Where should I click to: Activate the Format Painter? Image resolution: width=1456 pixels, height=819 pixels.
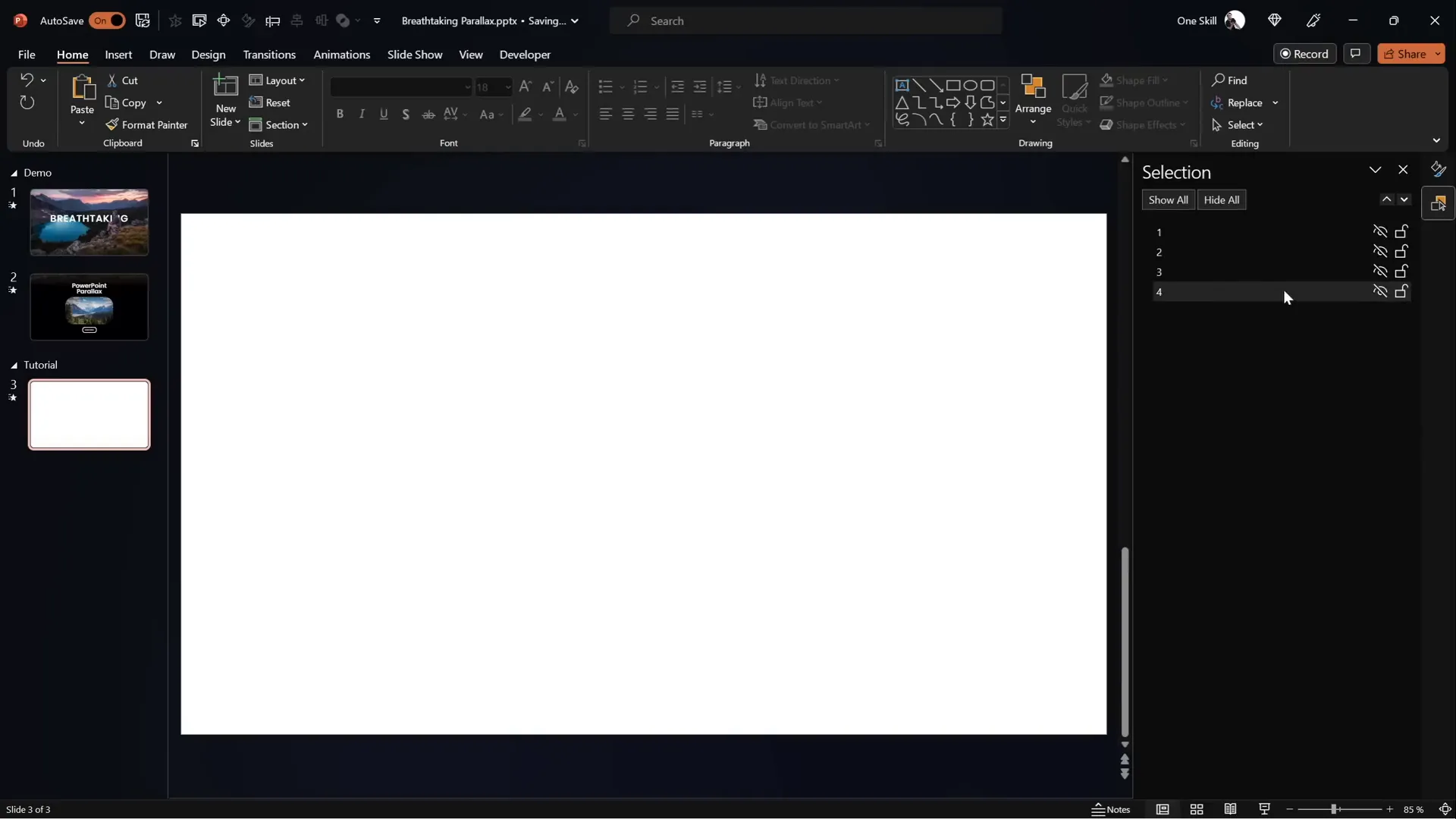point(148,124)
